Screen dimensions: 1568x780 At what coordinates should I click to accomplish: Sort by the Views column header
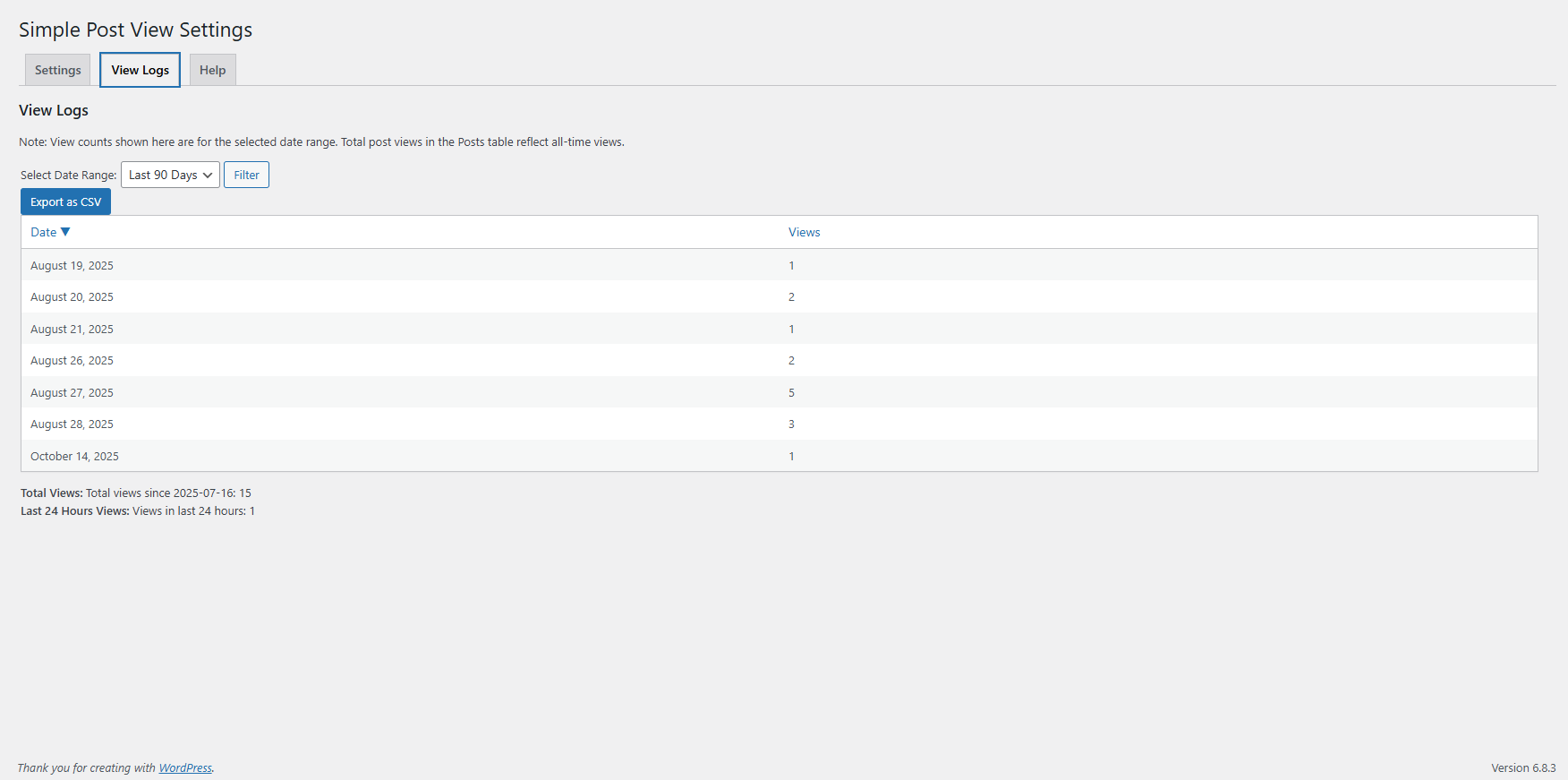(x=804, y=232)
